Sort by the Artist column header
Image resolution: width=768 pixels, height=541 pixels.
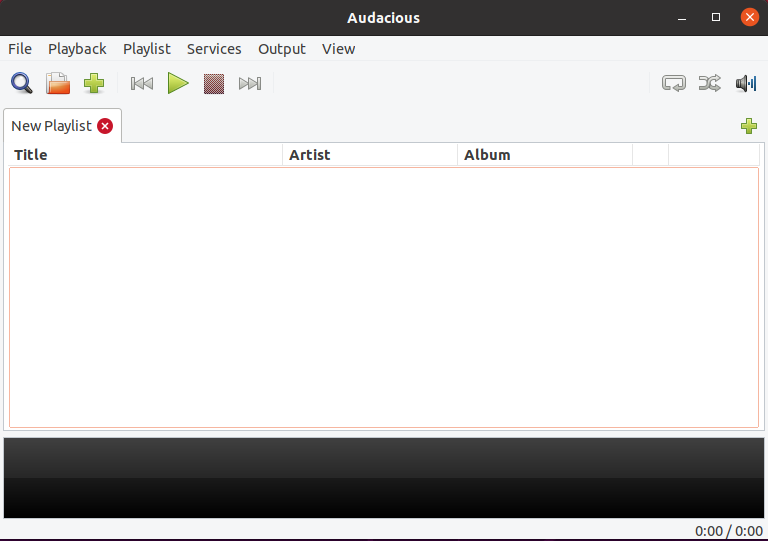coord(370,155)
